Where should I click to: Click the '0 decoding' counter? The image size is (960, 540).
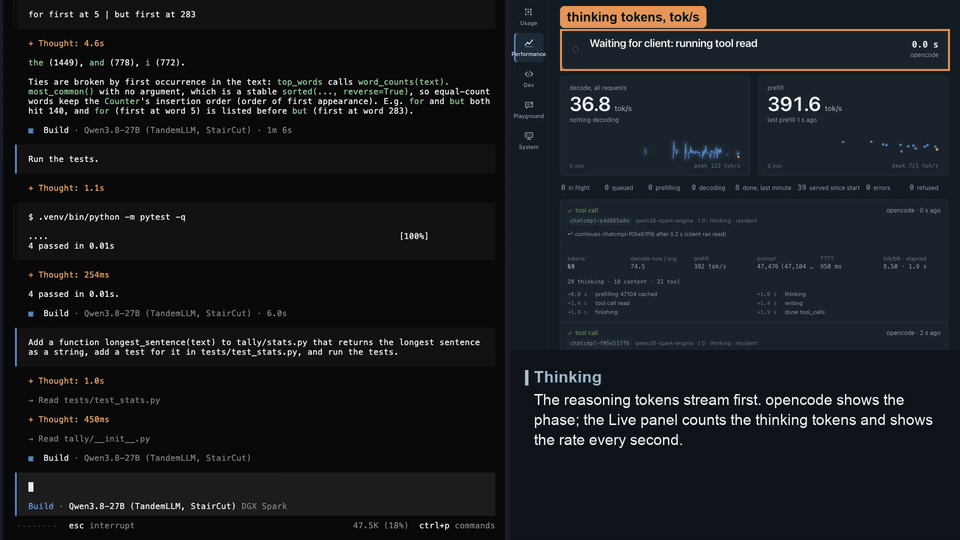click(x=708, y=188)
